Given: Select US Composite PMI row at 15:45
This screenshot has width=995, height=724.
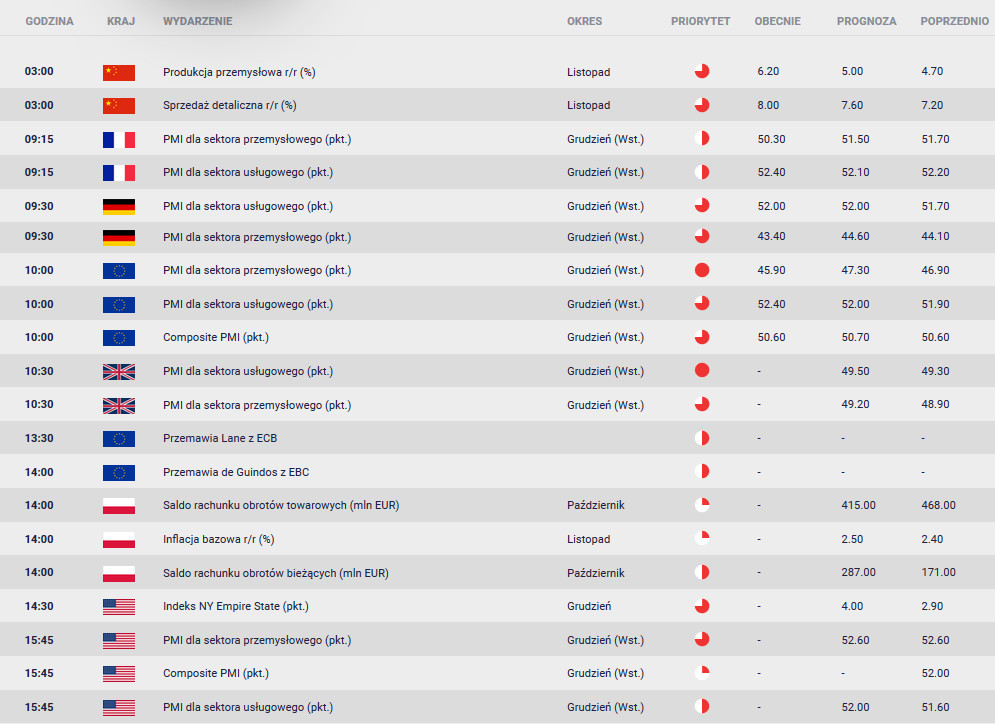Looking at the screenshot, I should point(498,673).
